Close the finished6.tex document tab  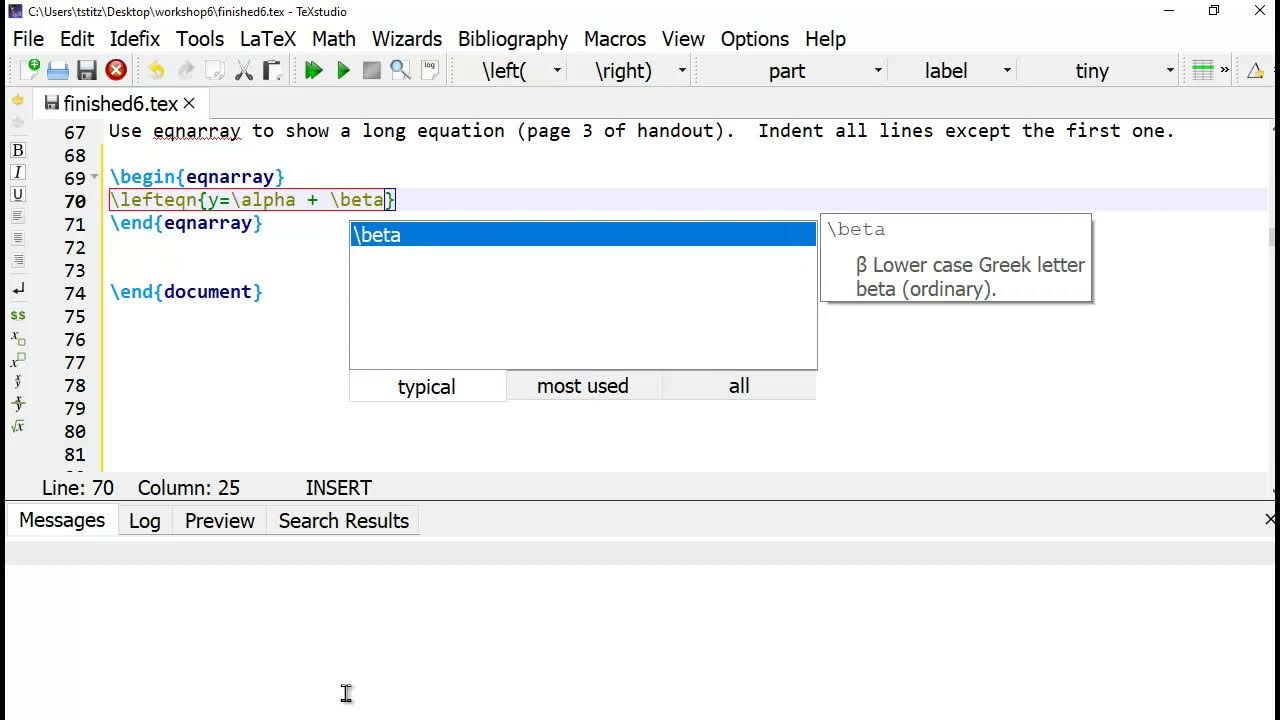[189, 103]
